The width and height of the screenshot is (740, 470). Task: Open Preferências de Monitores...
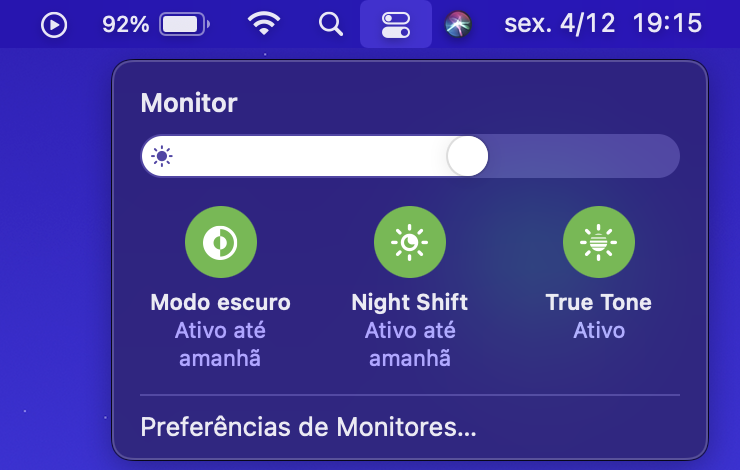pyautogui.click(x=309, y=427)
